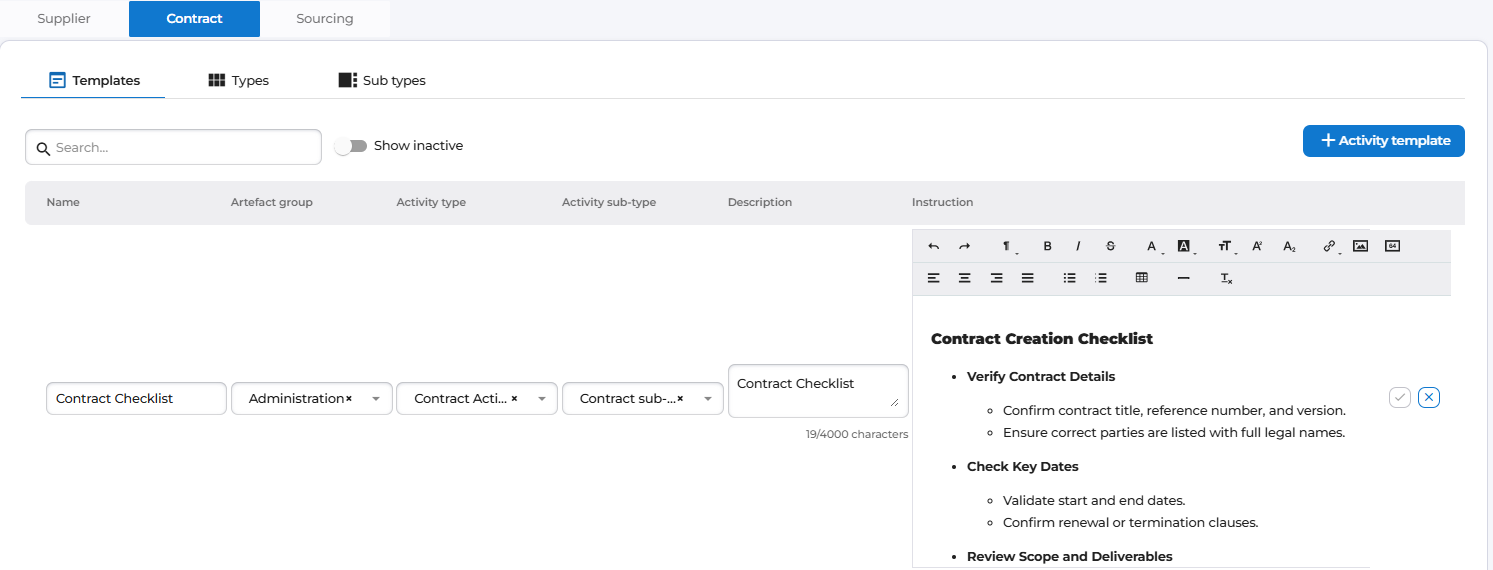Click the Activity template button

click(1383, 141)
